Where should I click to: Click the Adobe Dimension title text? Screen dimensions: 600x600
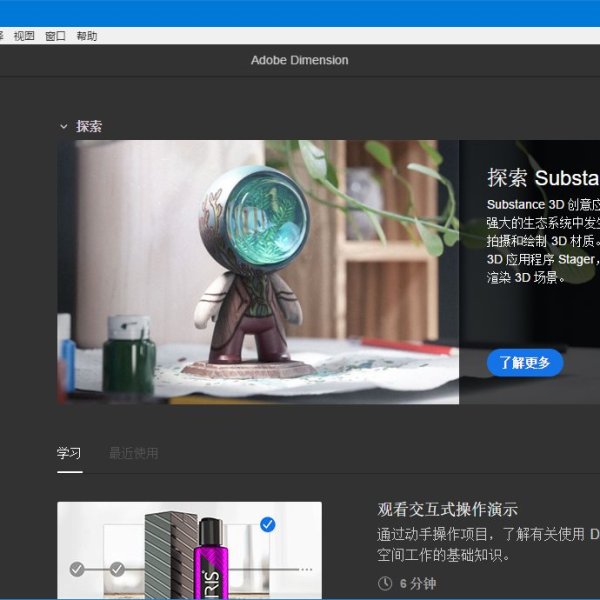[300, 60]
